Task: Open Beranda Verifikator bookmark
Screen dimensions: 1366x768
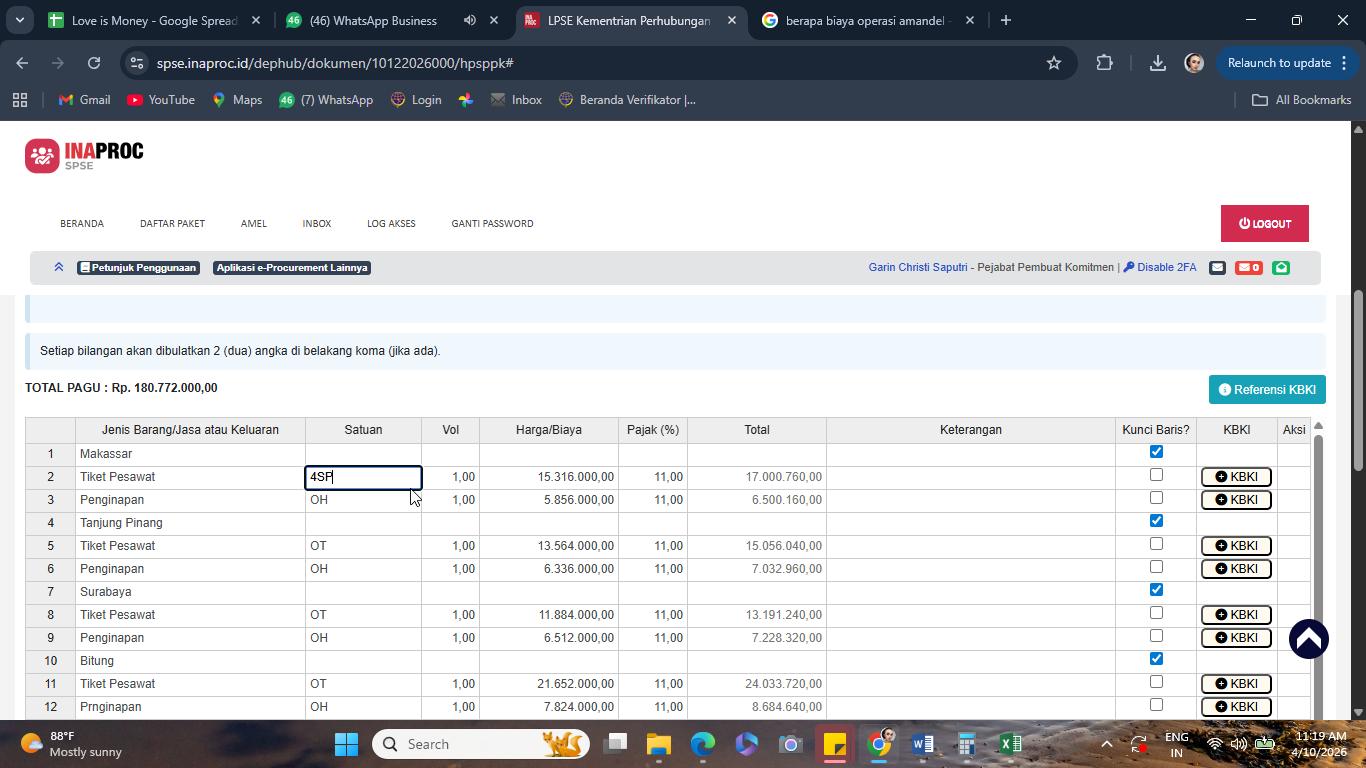Action: (627, 100)
